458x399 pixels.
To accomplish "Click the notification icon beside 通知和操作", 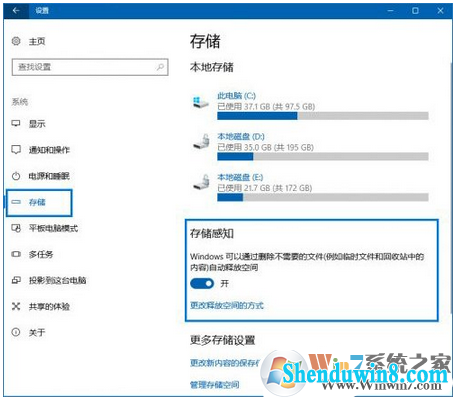I will pos(16,149).
